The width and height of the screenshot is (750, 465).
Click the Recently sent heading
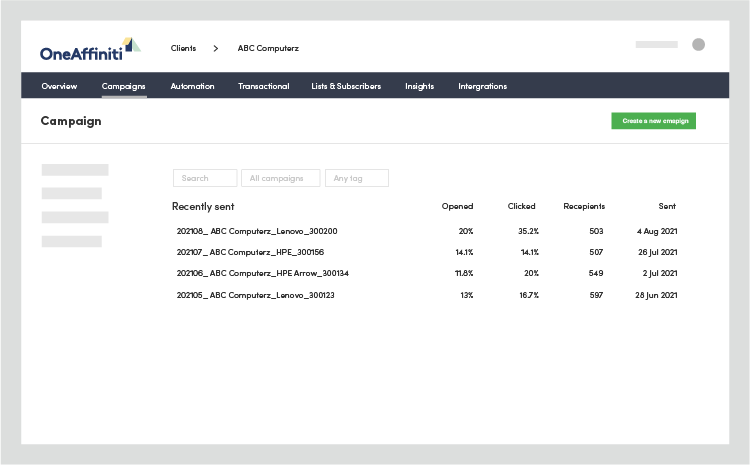point(203,206)
